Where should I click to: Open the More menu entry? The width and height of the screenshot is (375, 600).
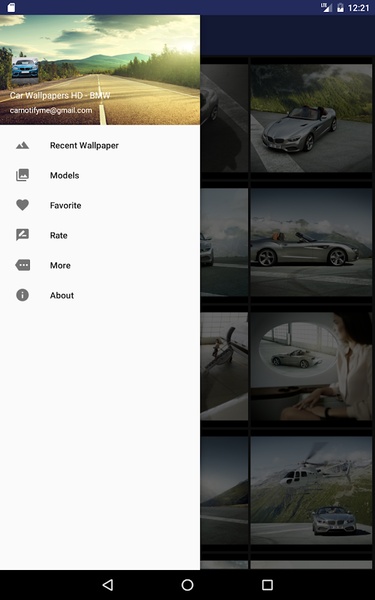pyautogui.click(x=100, y=265)
